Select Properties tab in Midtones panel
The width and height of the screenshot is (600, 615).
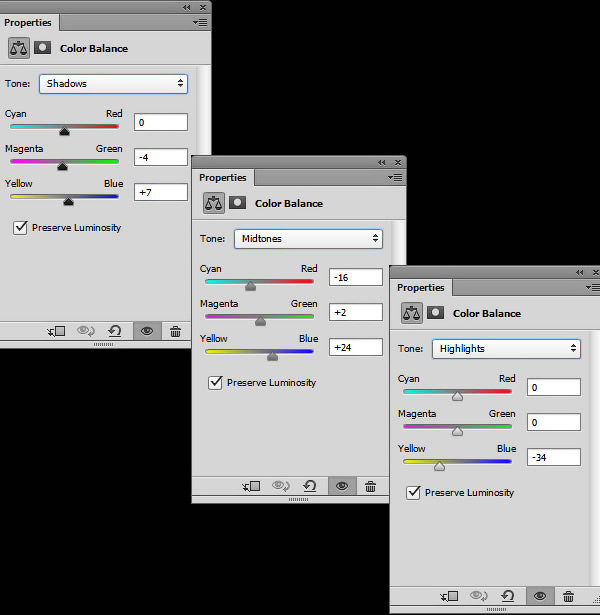point(223,177)
